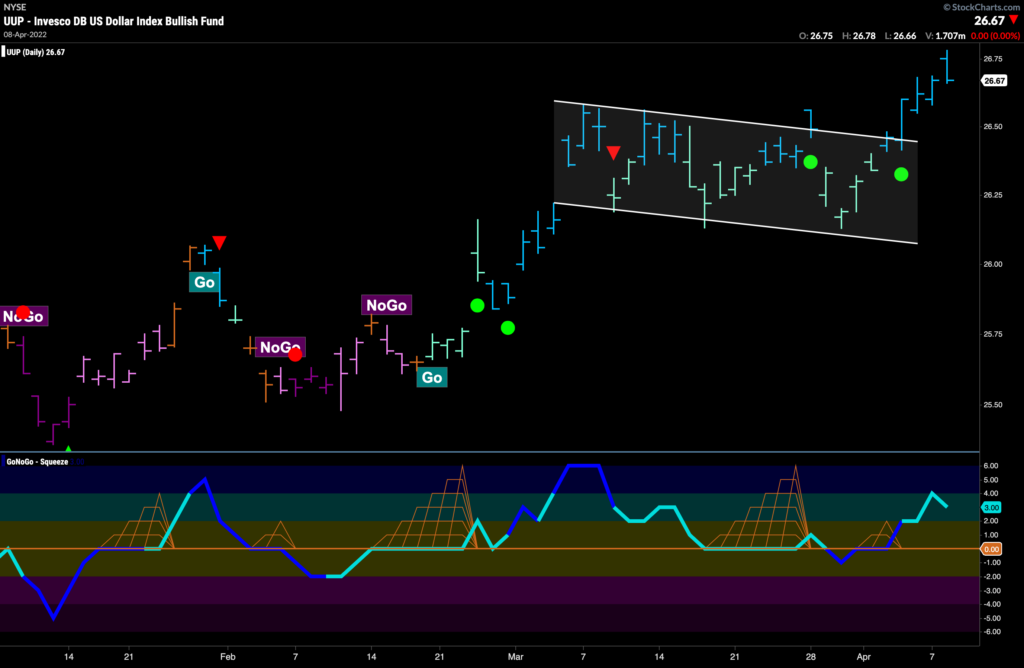This screenshot has width=1024, height=668.
Task: Click the teal Go label in mid-February
Action: 432,377
